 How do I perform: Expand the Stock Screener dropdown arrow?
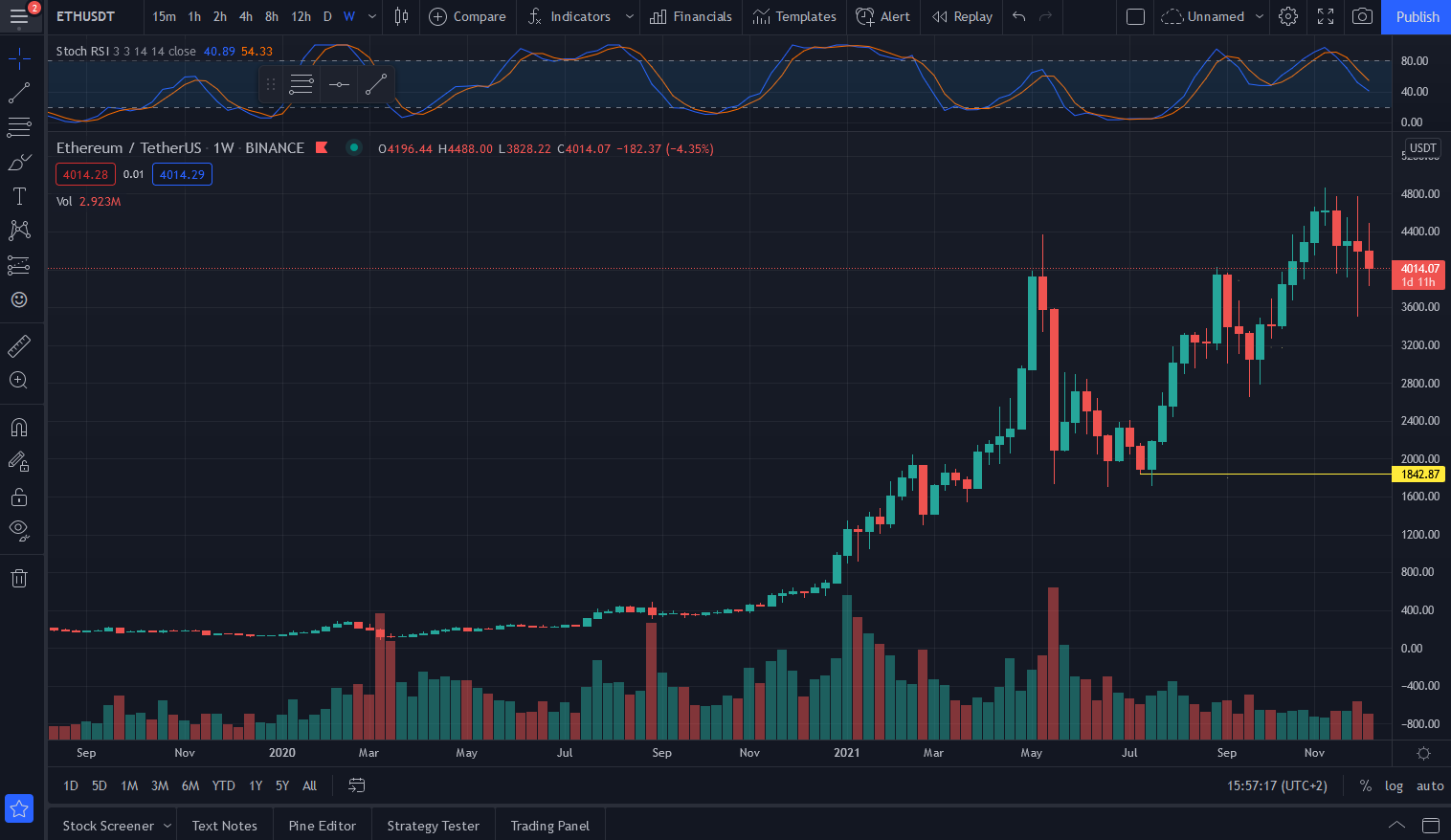click(x=167, y=826)
